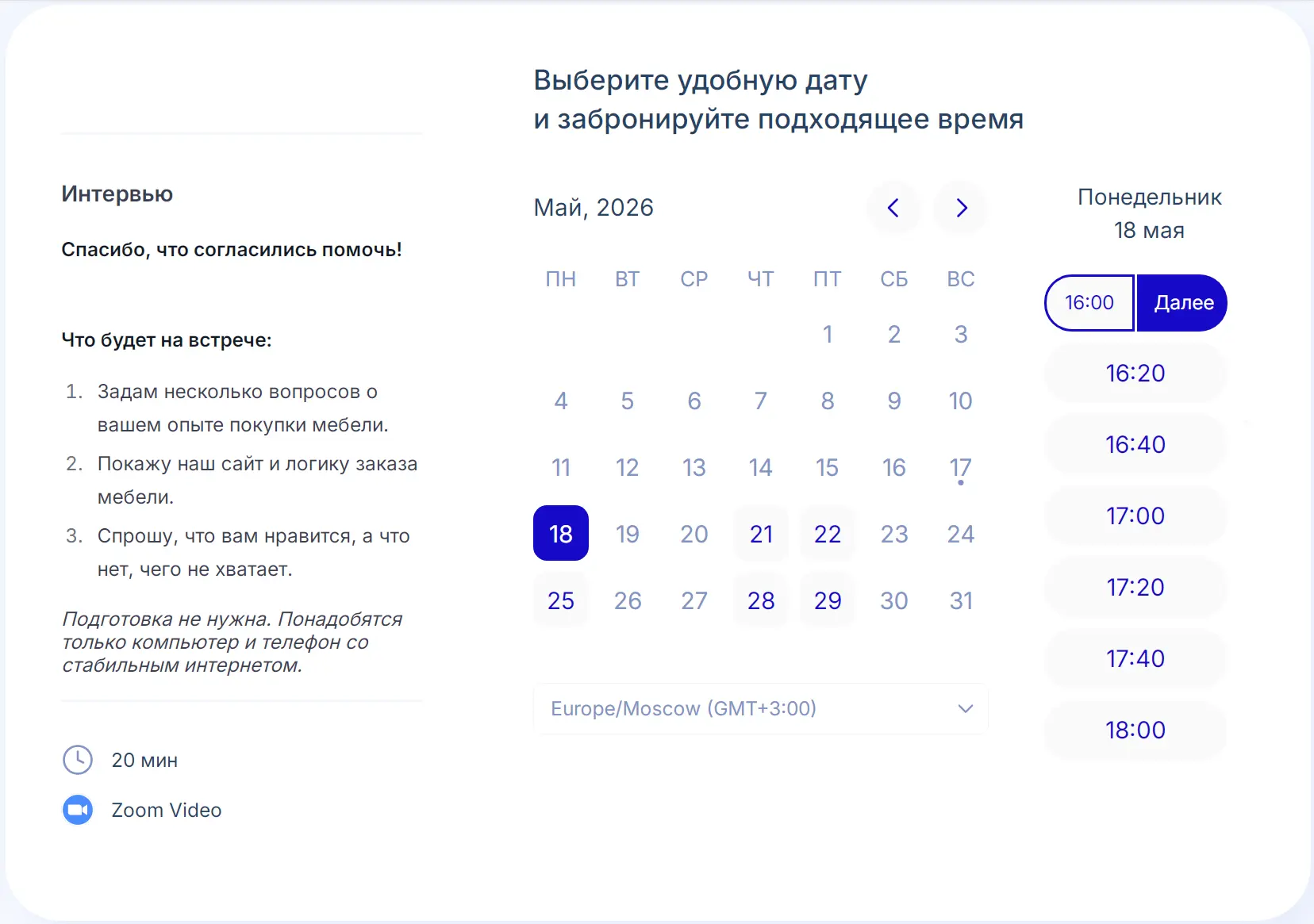
Task: Click date 9 in the calendar
Action: pos(894,401)
